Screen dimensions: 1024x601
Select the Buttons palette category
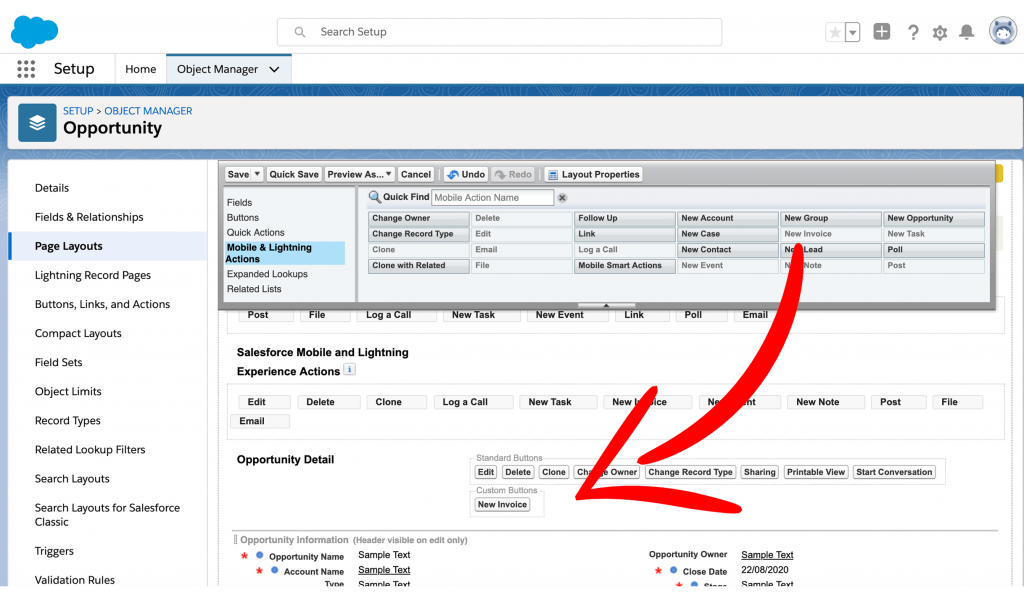243,218
